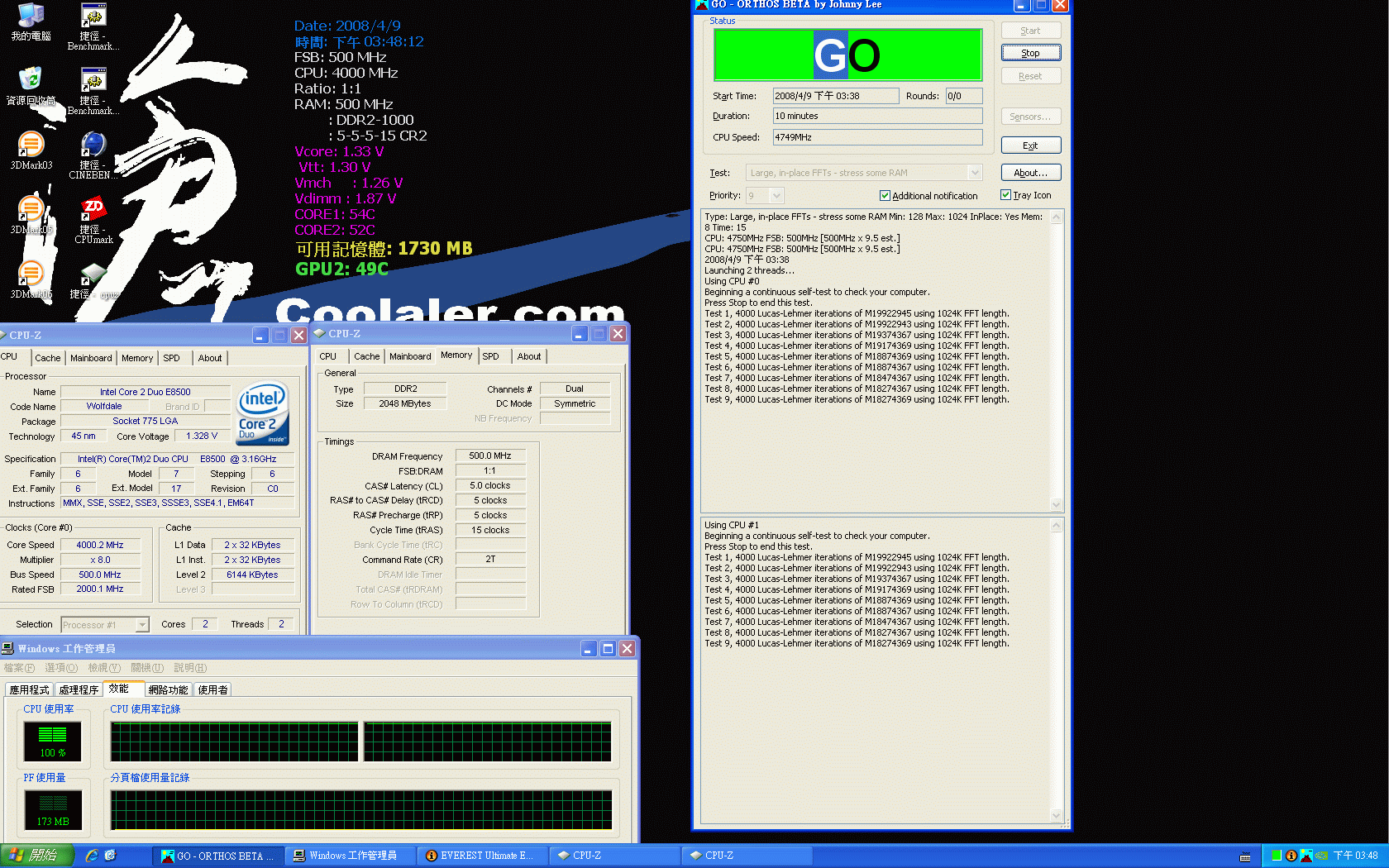Open the Test type dropdown in ORTHOS

click(x=975, y=173)
